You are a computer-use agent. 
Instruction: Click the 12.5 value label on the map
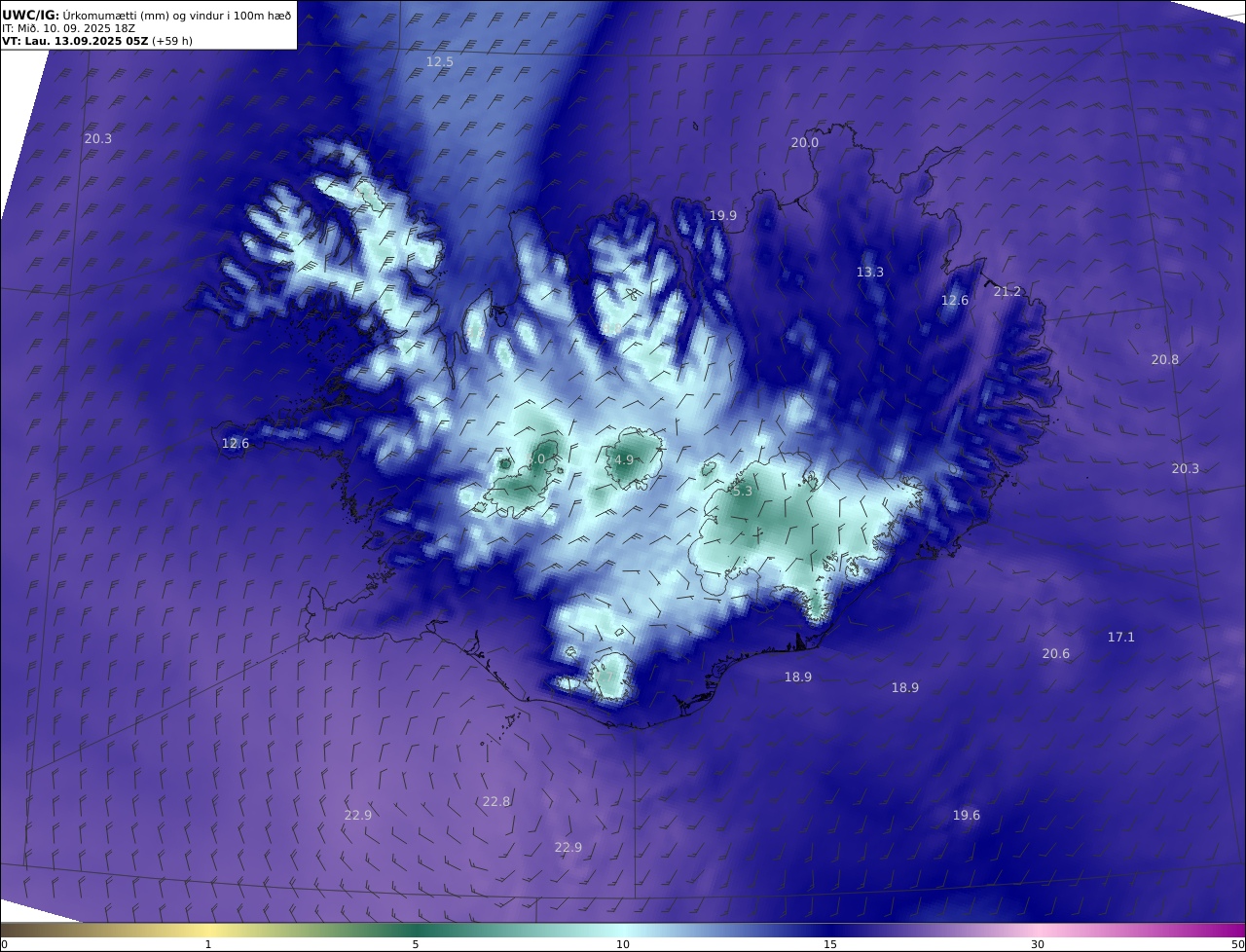click(440, 61)
